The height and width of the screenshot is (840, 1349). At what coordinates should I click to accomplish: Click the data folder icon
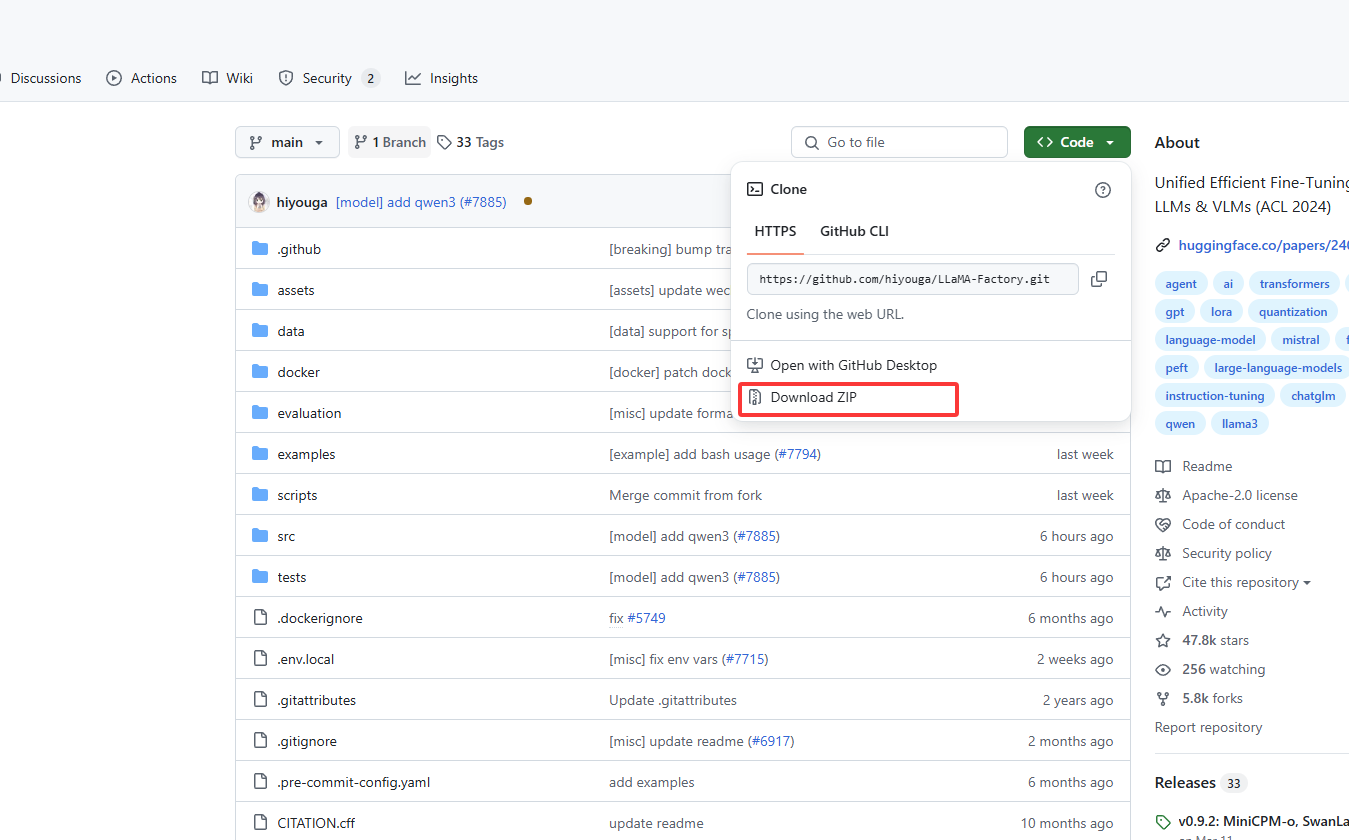click(x=260, y=331)
